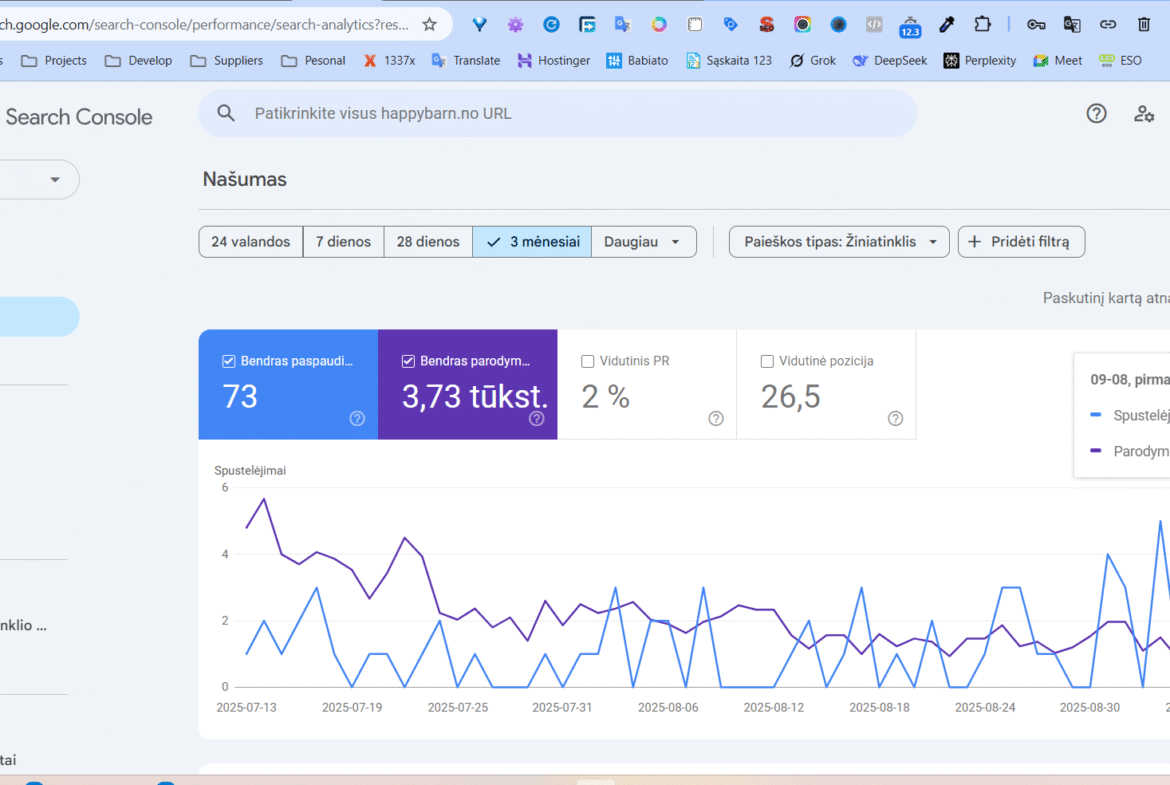Select the 28 dienos date range
Screen dimensions: 1170x785
pyautogui.click(x=428, y=242)
